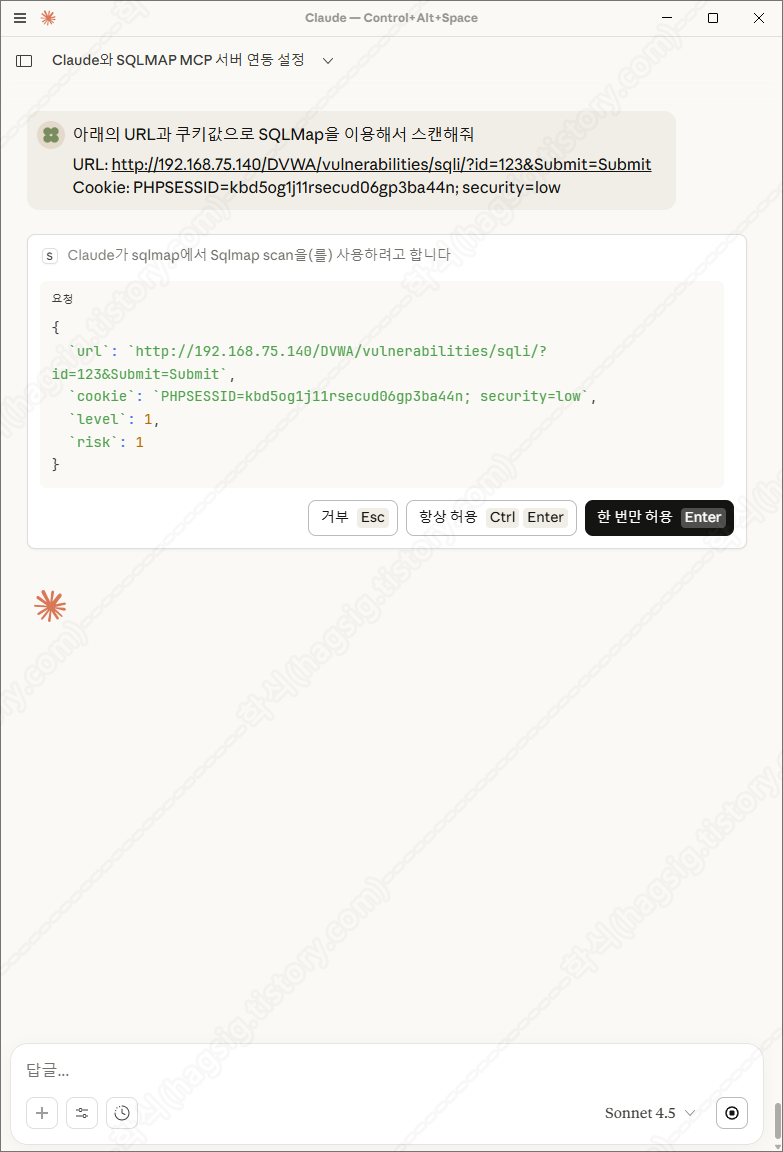Click the user message '스캔해줘' line
This screenshot has height=1152, width=783.
pos(273,134)
